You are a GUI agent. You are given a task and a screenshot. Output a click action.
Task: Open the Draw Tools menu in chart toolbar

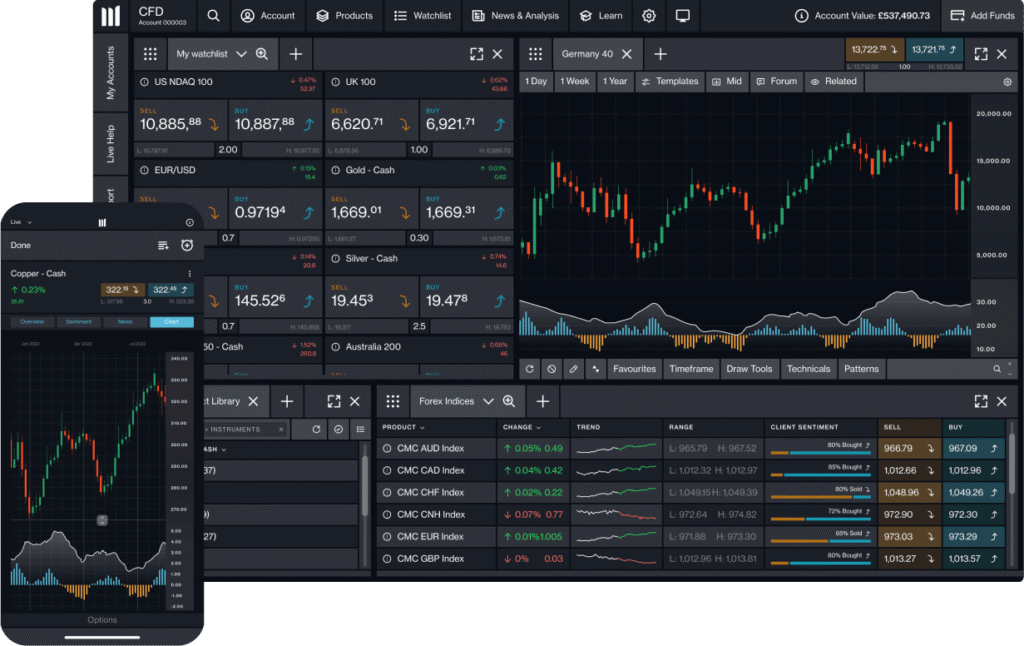[x=749, y=369]
